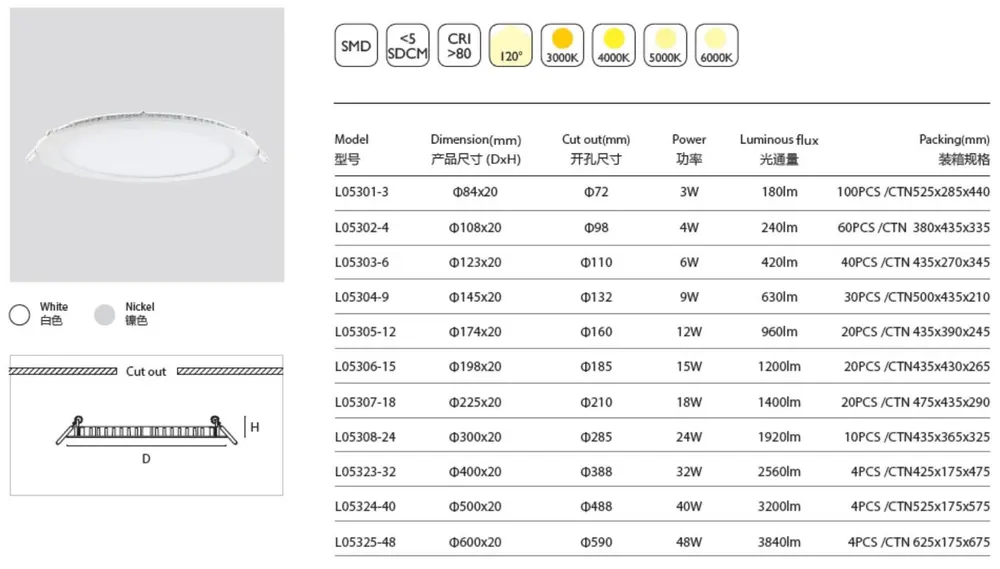The width and height of the screenshot is (1000, 569).
Task: Click dimension Φ600x20
Action: coord(475,542)
